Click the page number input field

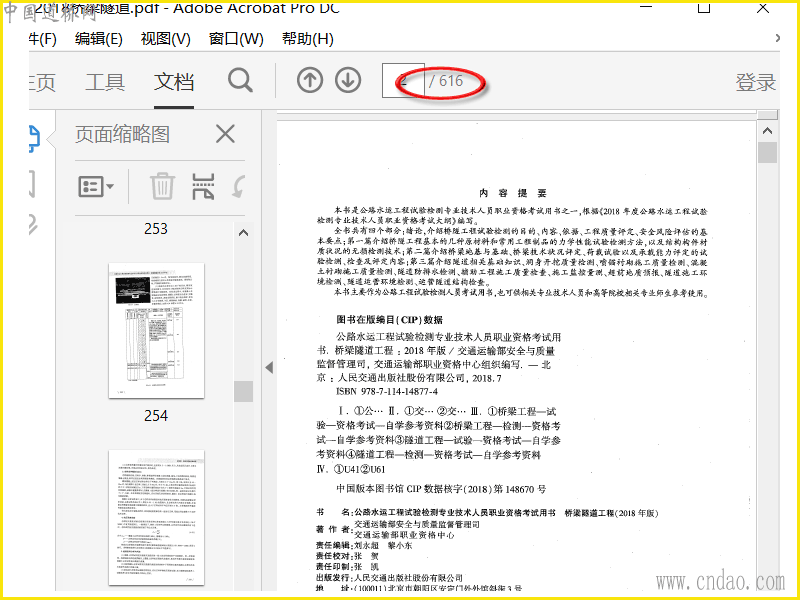pos(403,81)
